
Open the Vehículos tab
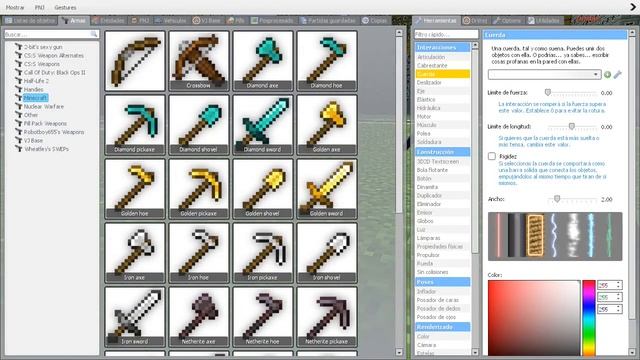171,20
